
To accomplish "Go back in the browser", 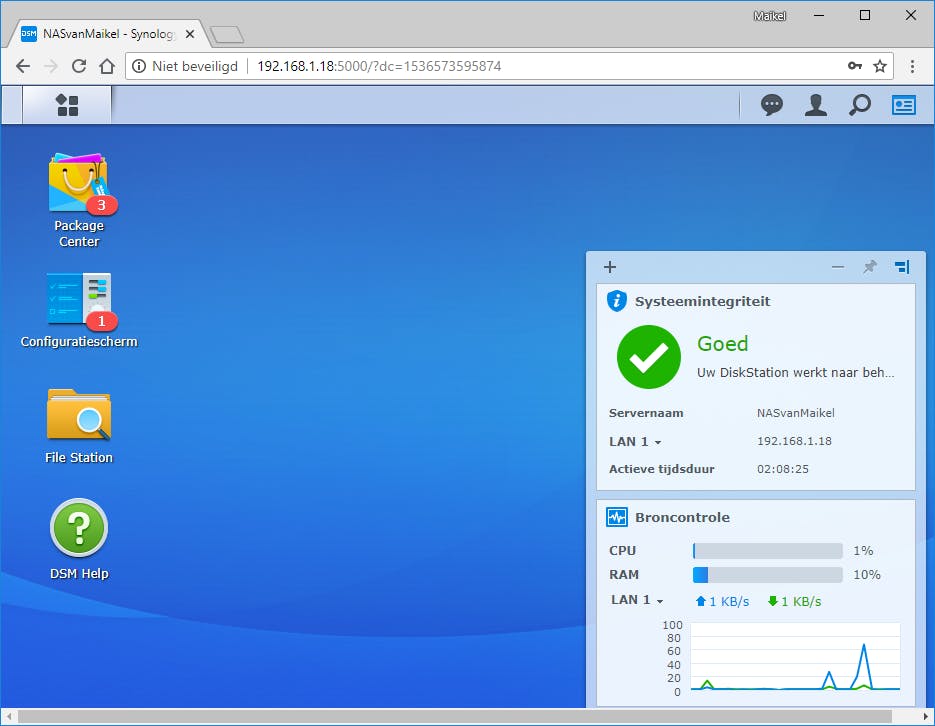I will pyautogui.click(x=23, y=66).
